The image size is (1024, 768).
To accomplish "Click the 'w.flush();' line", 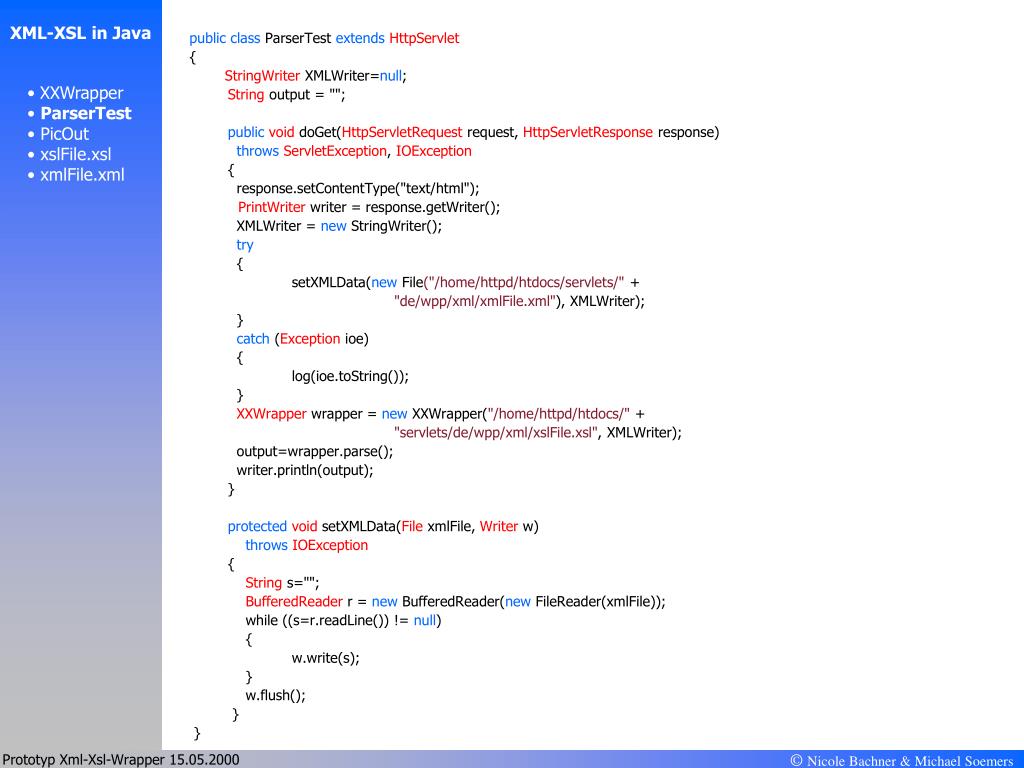I will [x=275, y=696].
